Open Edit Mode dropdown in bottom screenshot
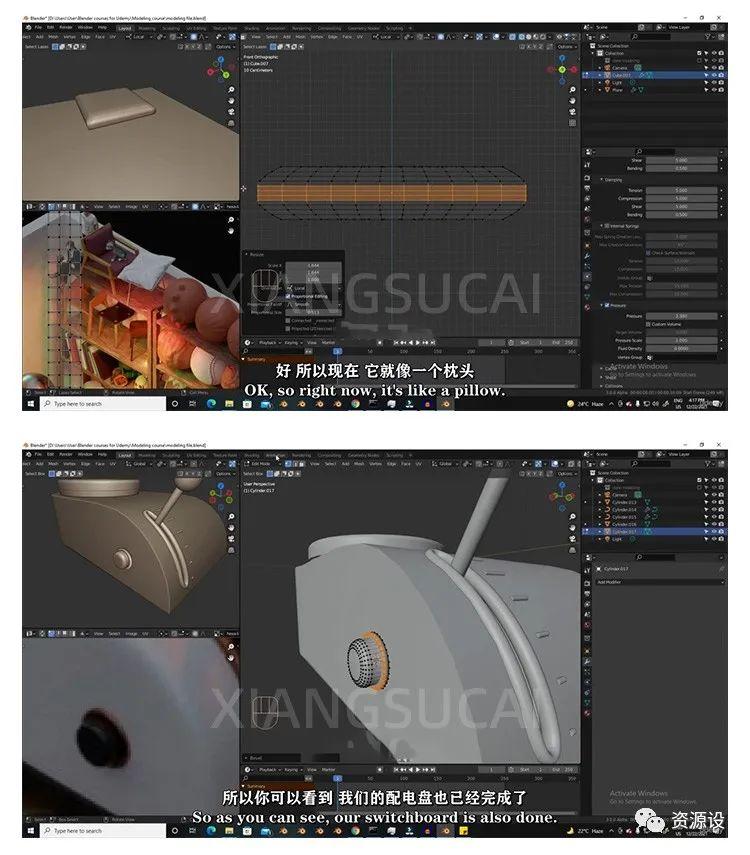 tap(261, 463)
